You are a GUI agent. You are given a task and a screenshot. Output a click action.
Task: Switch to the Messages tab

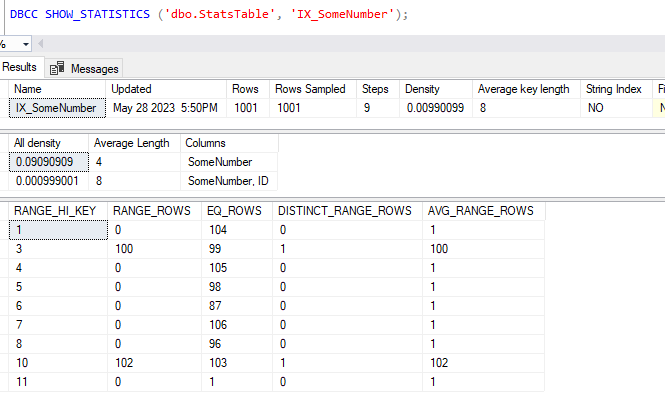coord(94,68)
